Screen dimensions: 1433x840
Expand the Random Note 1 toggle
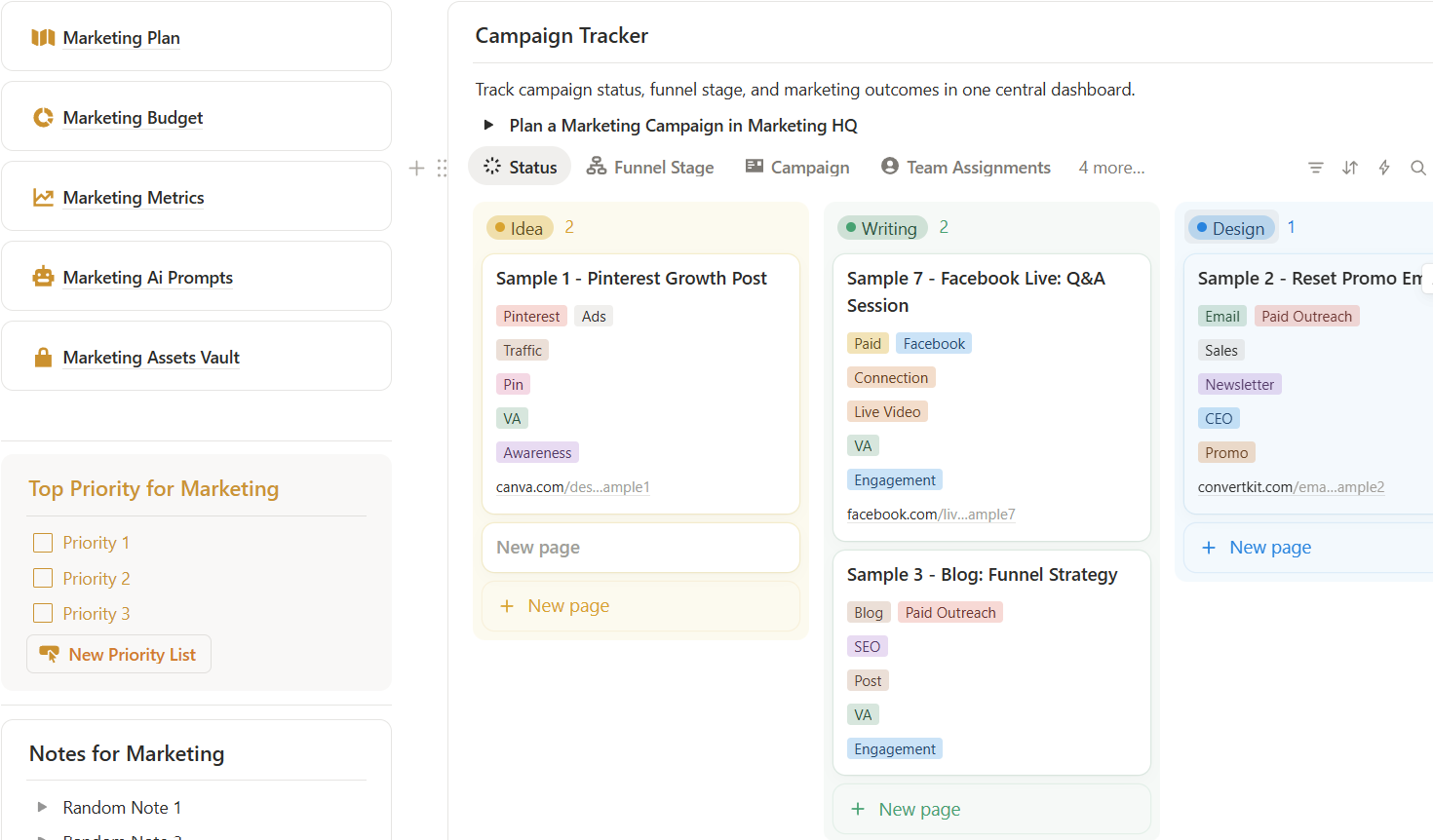42,807
